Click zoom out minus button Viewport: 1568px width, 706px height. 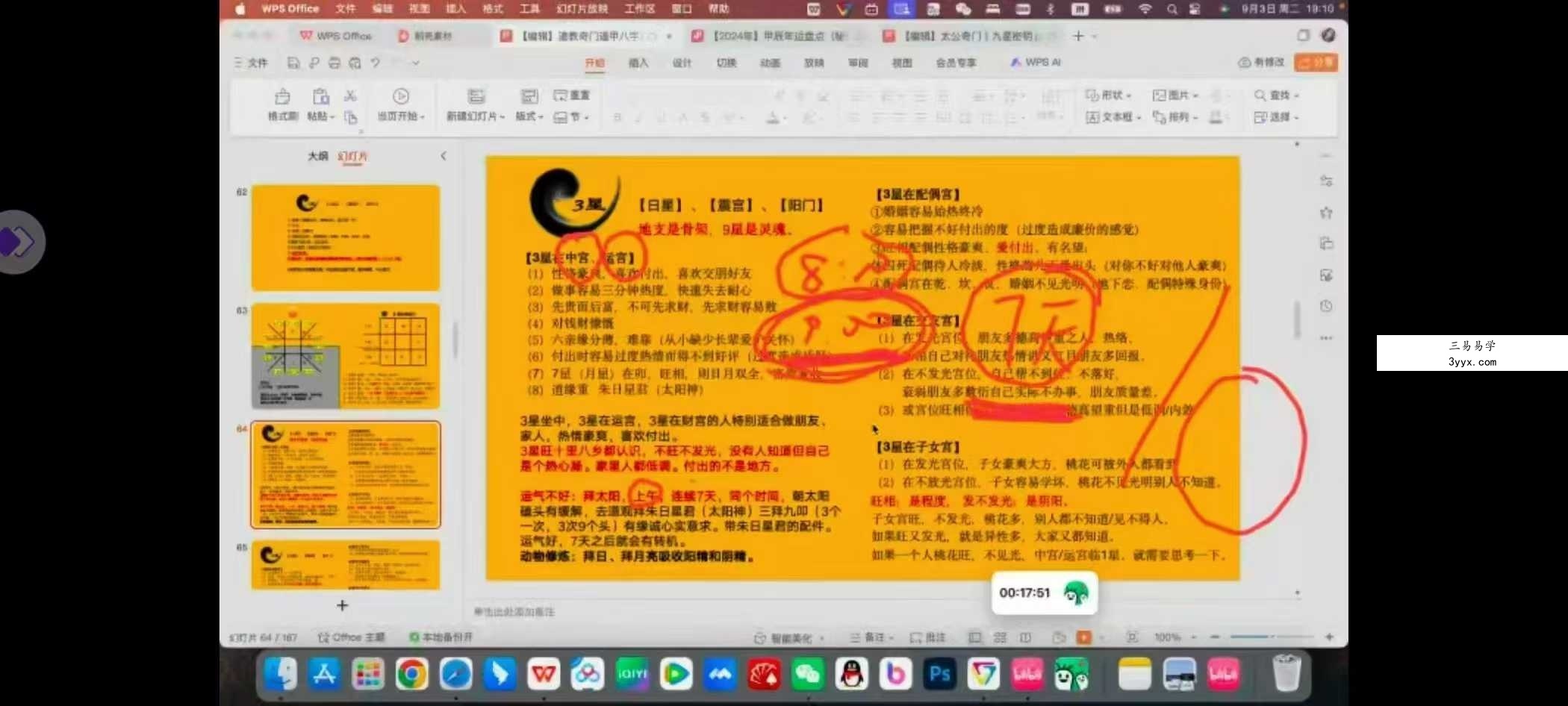(x=1215, y=637)
